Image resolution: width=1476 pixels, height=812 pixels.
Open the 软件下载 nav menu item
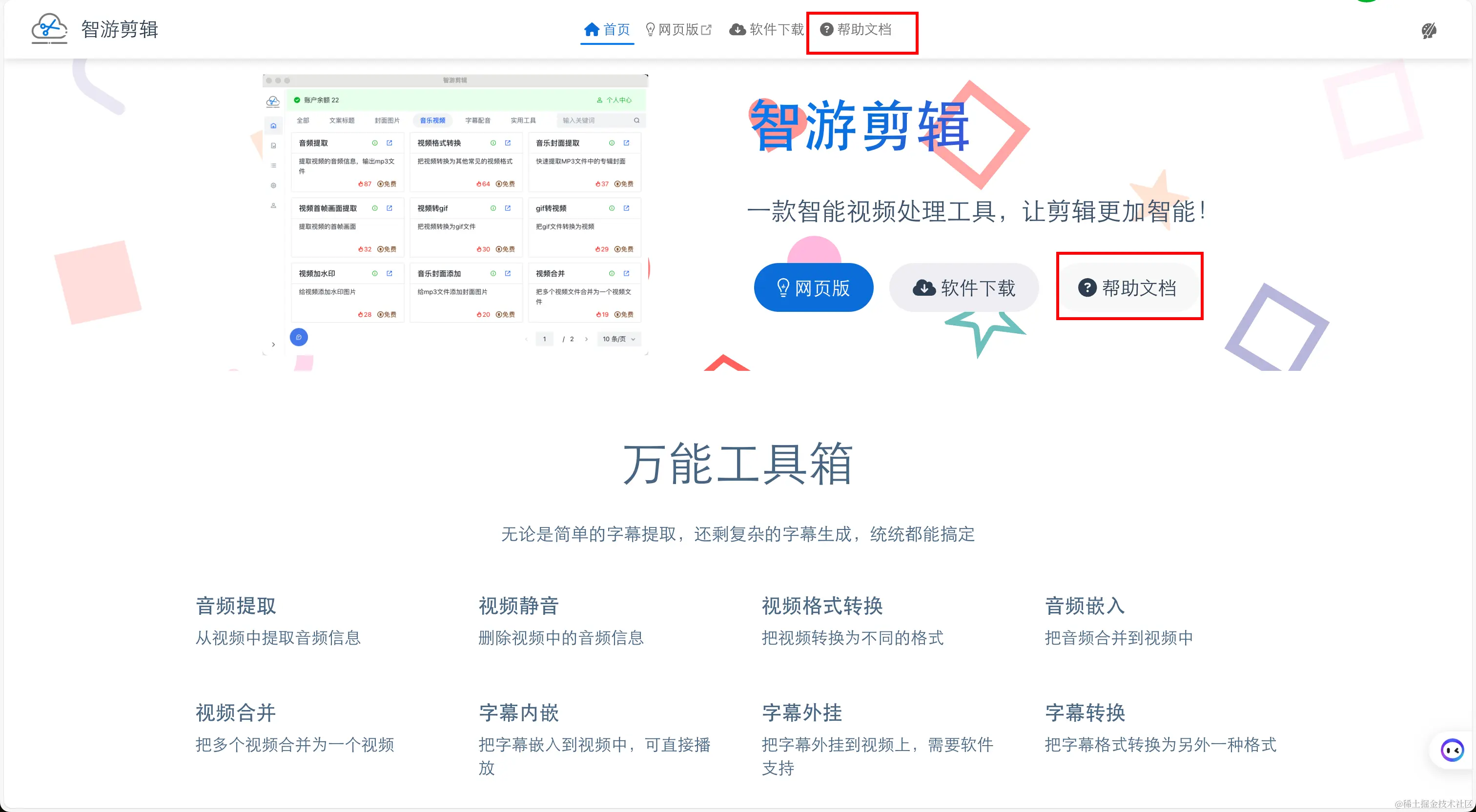click(767, 29)
